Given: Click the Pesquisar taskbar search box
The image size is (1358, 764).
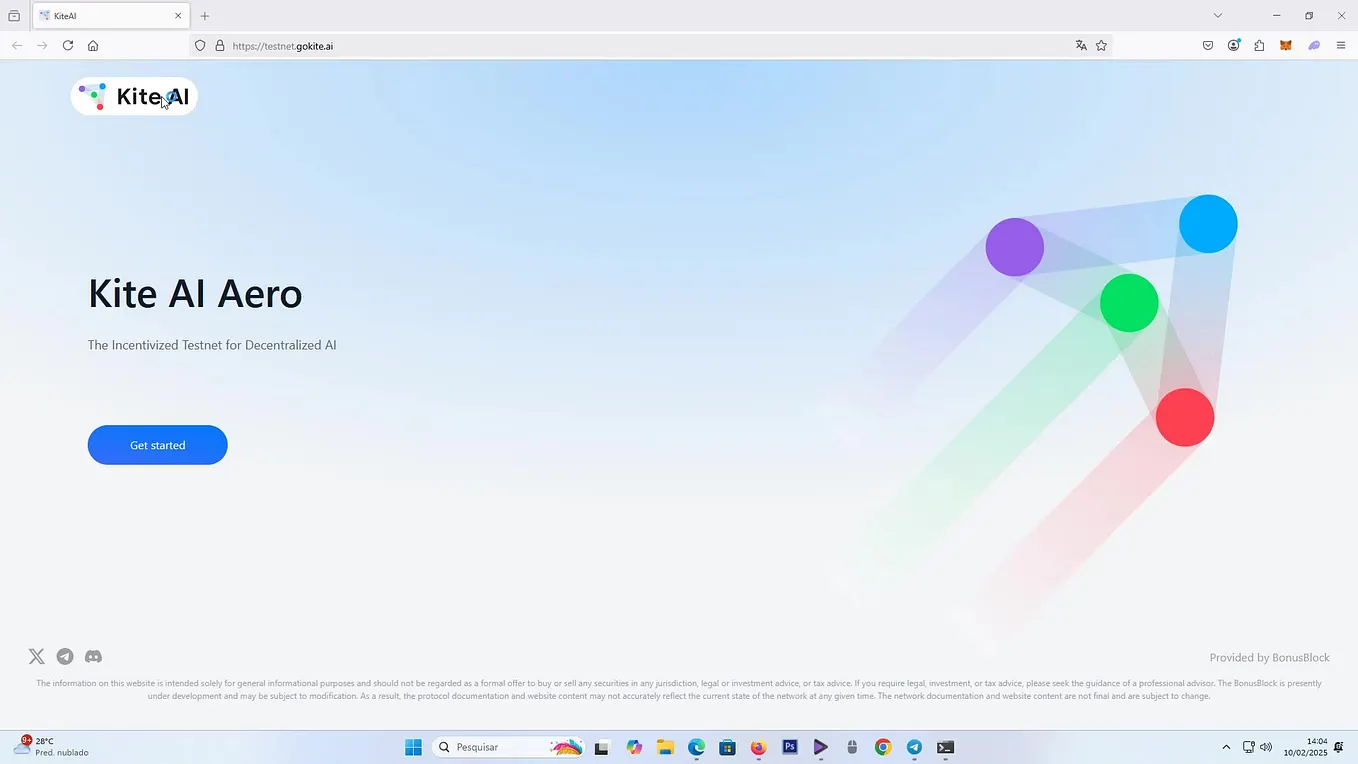Looking at the screenshot, I should (x=509, y=747).
